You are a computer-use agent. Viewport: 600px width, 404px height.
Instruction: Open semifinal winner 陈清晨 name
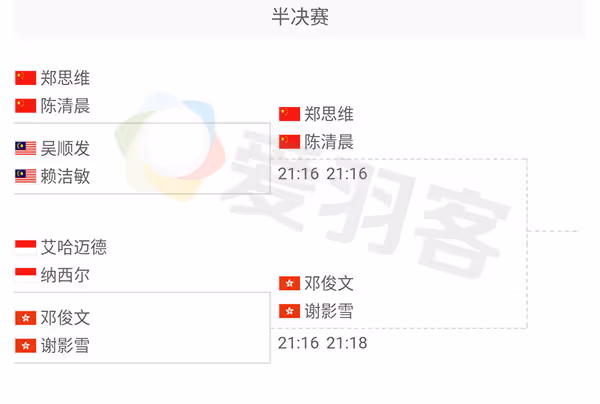329,142
